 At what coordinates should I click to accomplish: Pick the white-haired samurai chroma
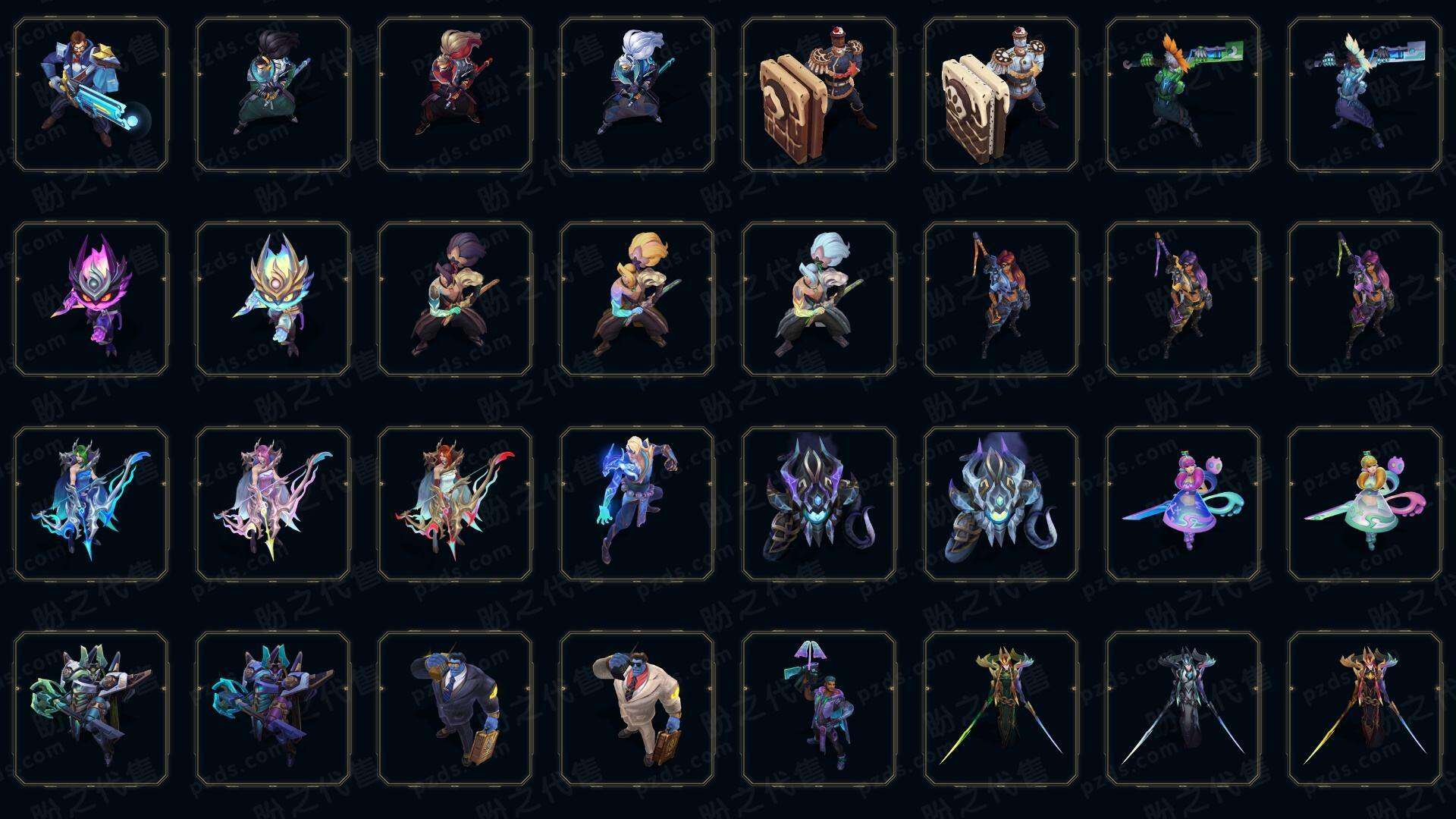click(819, 299)
